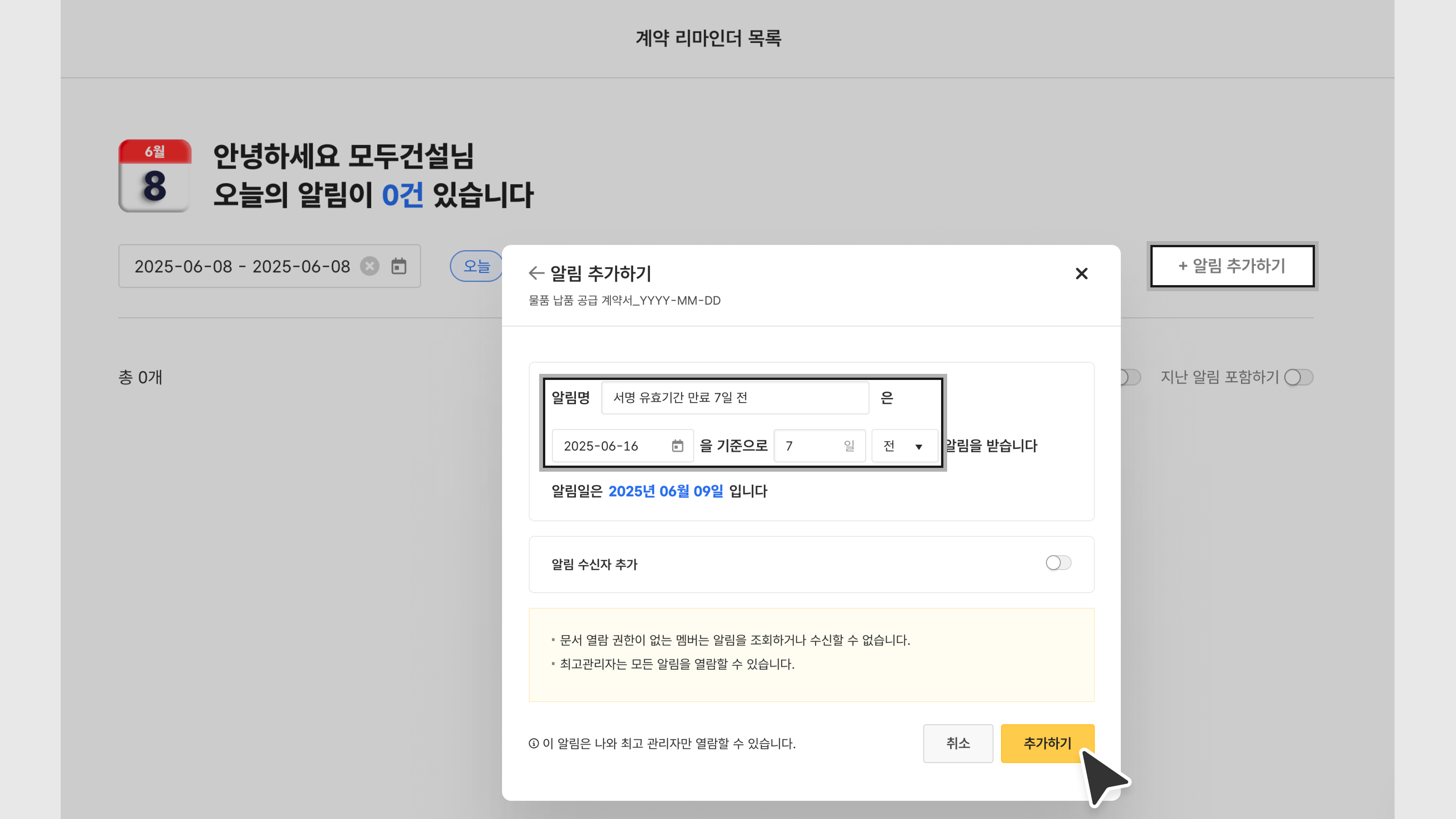Screen dimensions: 1456x819
Task: Clear the date range with the X icon
Action: 370,266
